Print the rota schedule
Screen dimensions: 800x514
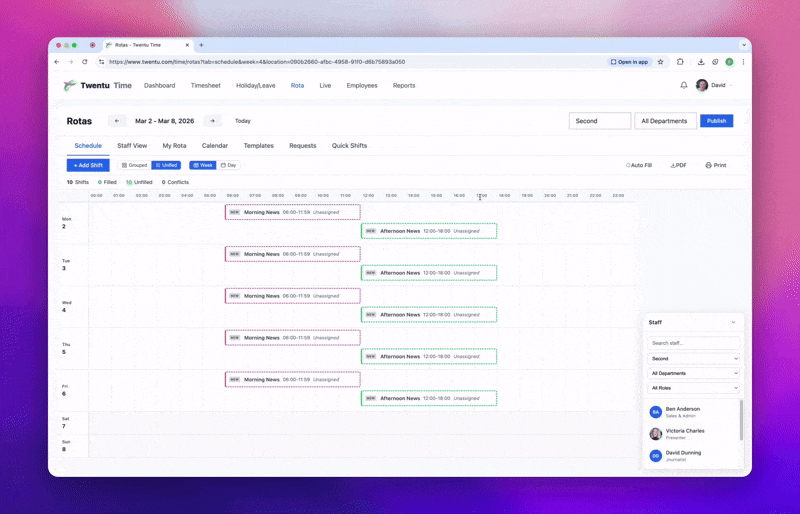[x=716, y=165]
